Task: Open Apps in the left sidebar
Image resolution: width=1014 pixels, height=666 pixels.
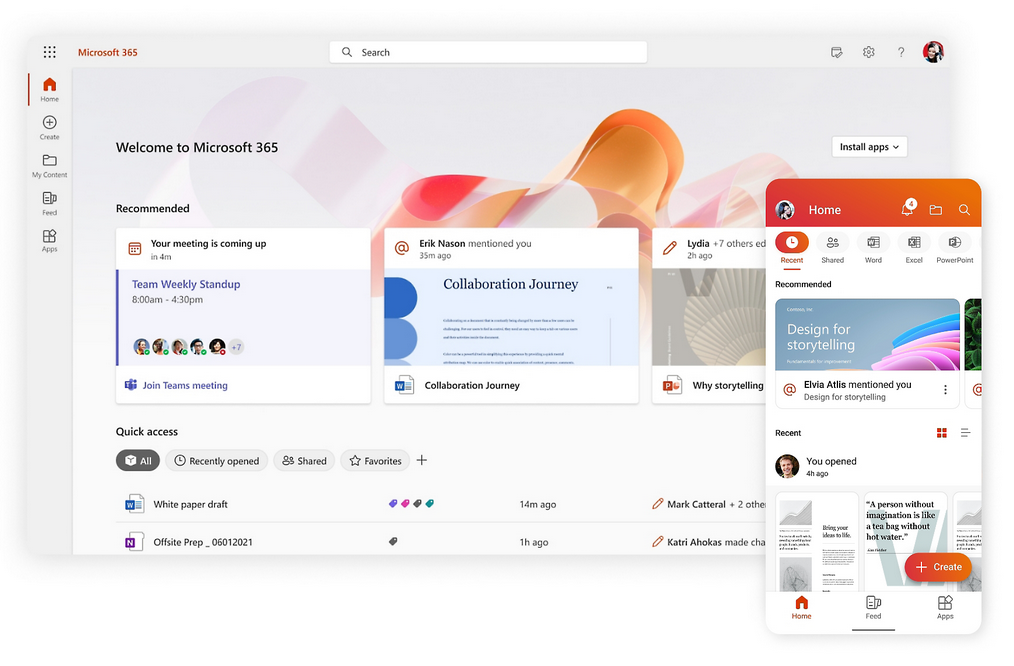Action: tap(49, 241)
